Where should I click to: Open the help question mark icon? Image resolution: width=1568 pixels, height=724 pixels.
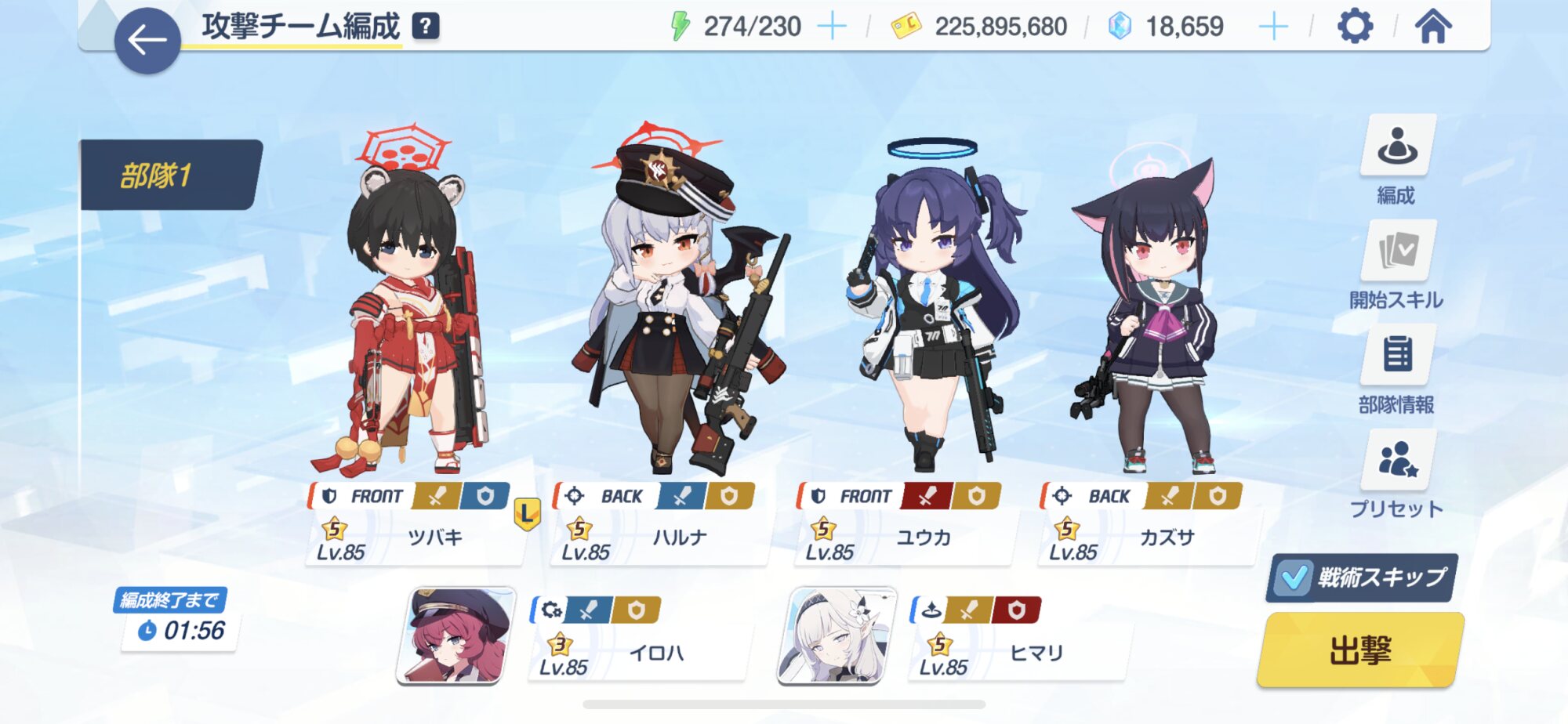coord(426,27)
